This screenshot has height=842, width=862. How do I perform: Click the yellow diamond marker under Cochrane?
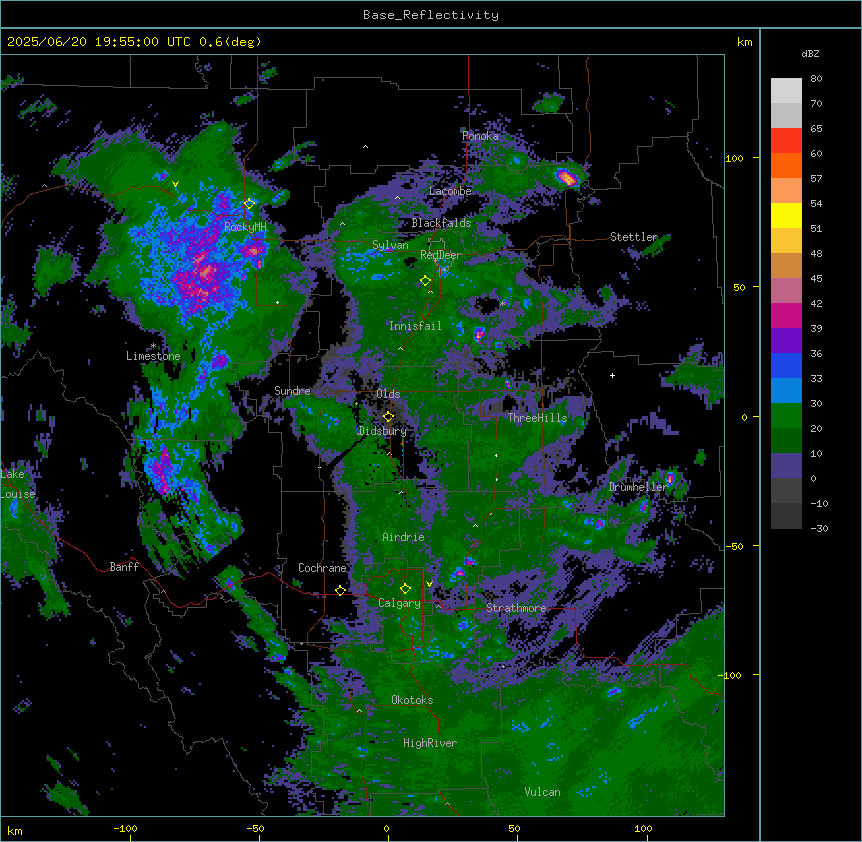[x=340, y=590]
